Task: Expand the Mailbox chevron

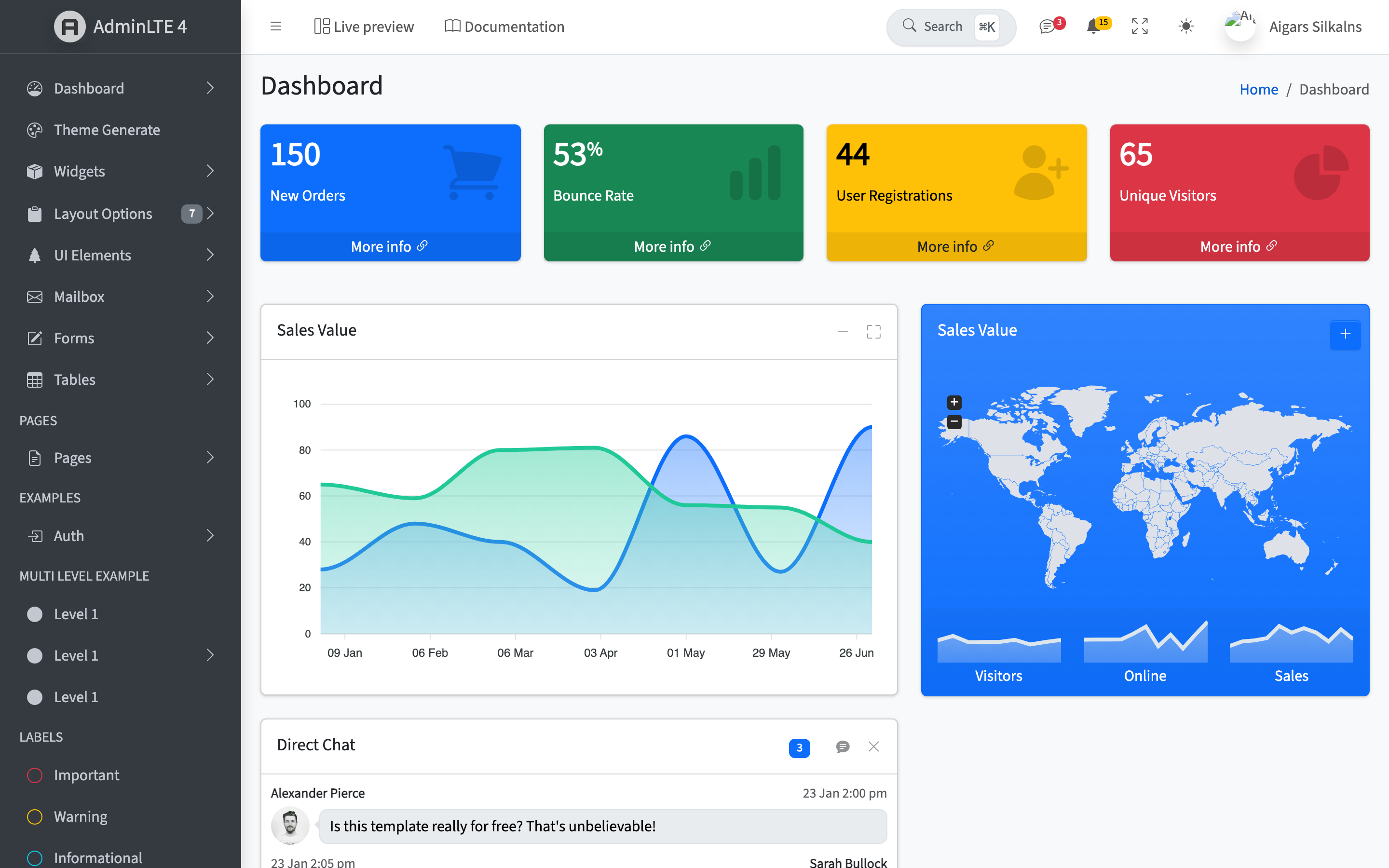Action: [210, 297]
